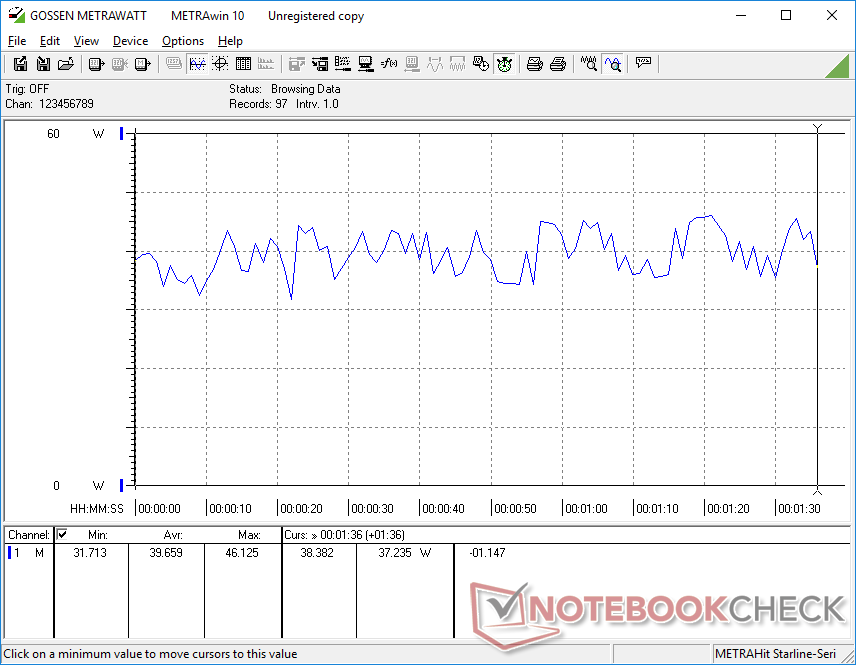Toggle the cursor zoom waveform magnifier

613,64
